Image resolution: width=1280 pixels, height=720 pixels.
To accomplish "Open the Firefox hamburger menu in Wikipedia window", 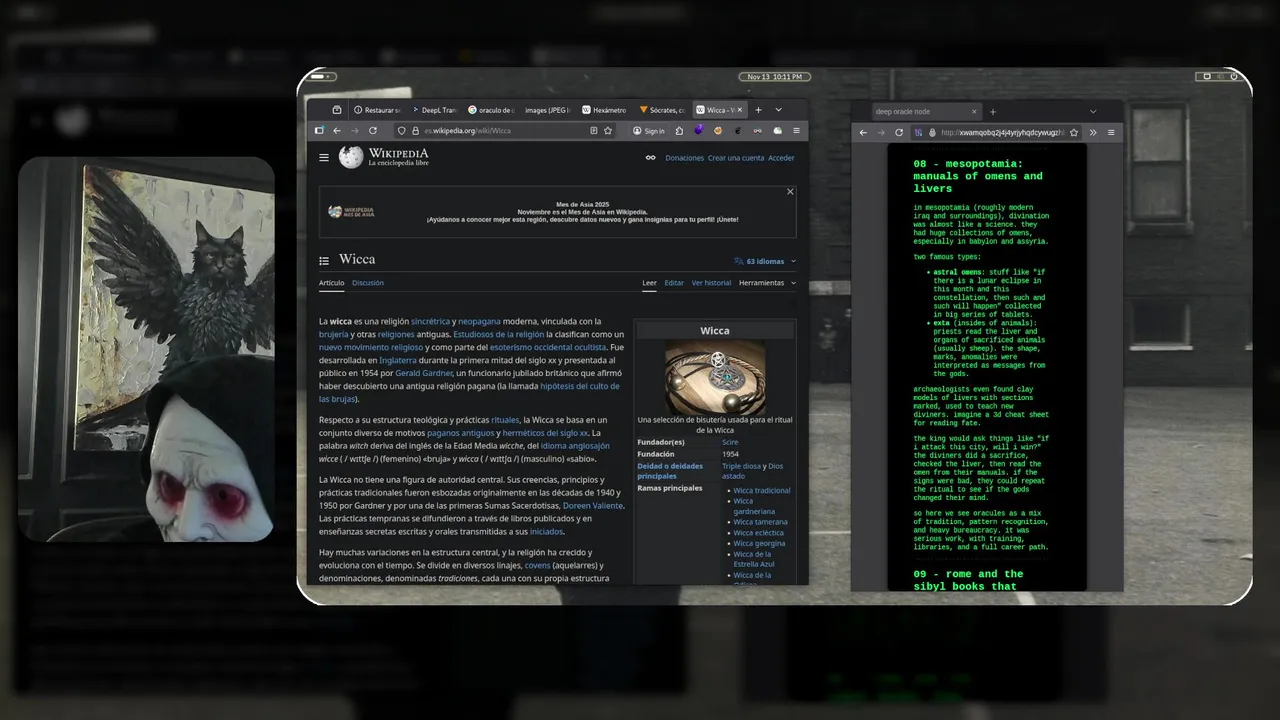I will [796, 131].
